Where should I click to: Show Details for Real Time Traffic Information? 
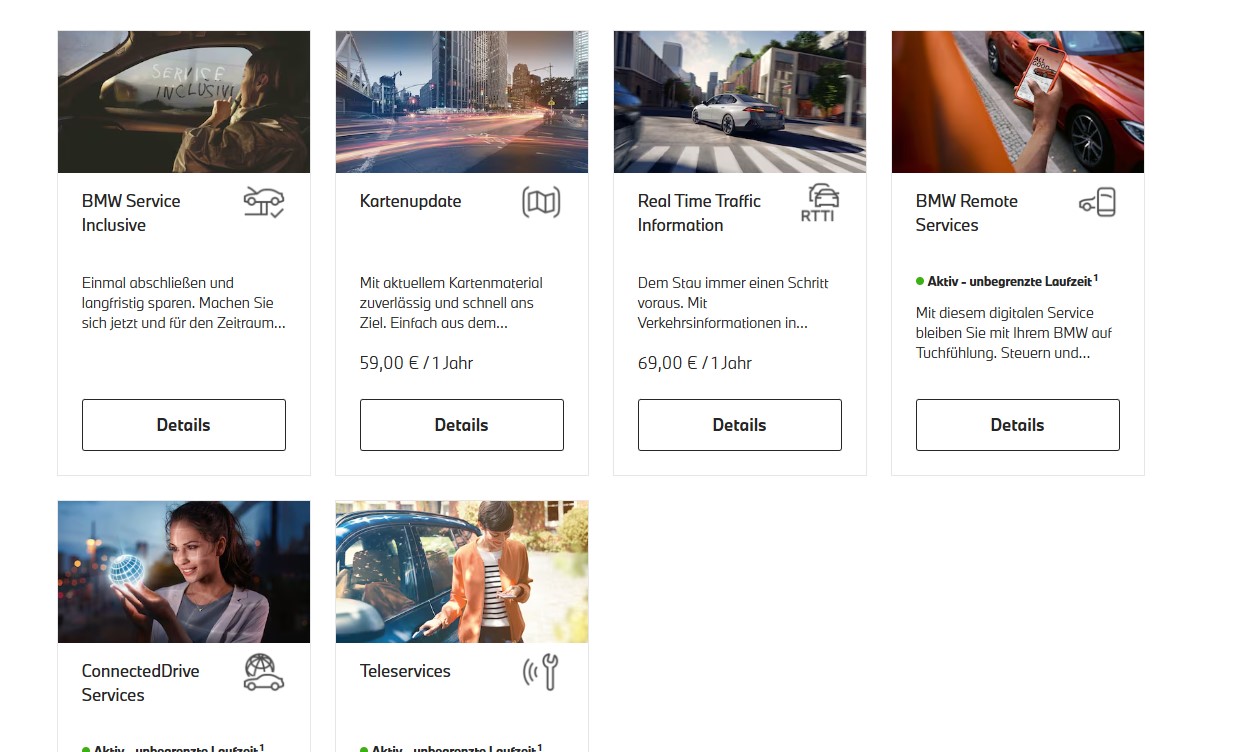739,425
